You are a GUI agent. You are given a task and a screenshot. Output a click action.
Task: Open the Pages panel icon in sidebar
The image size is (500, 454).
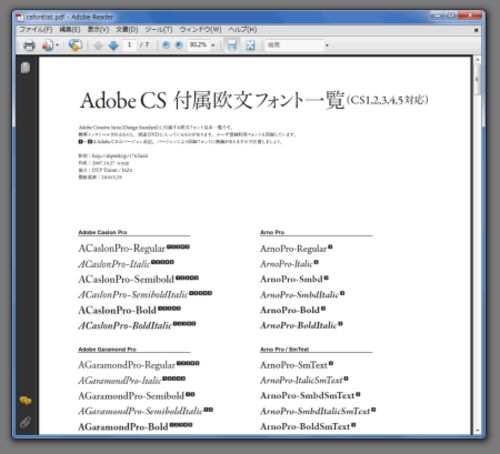[25, 68]
